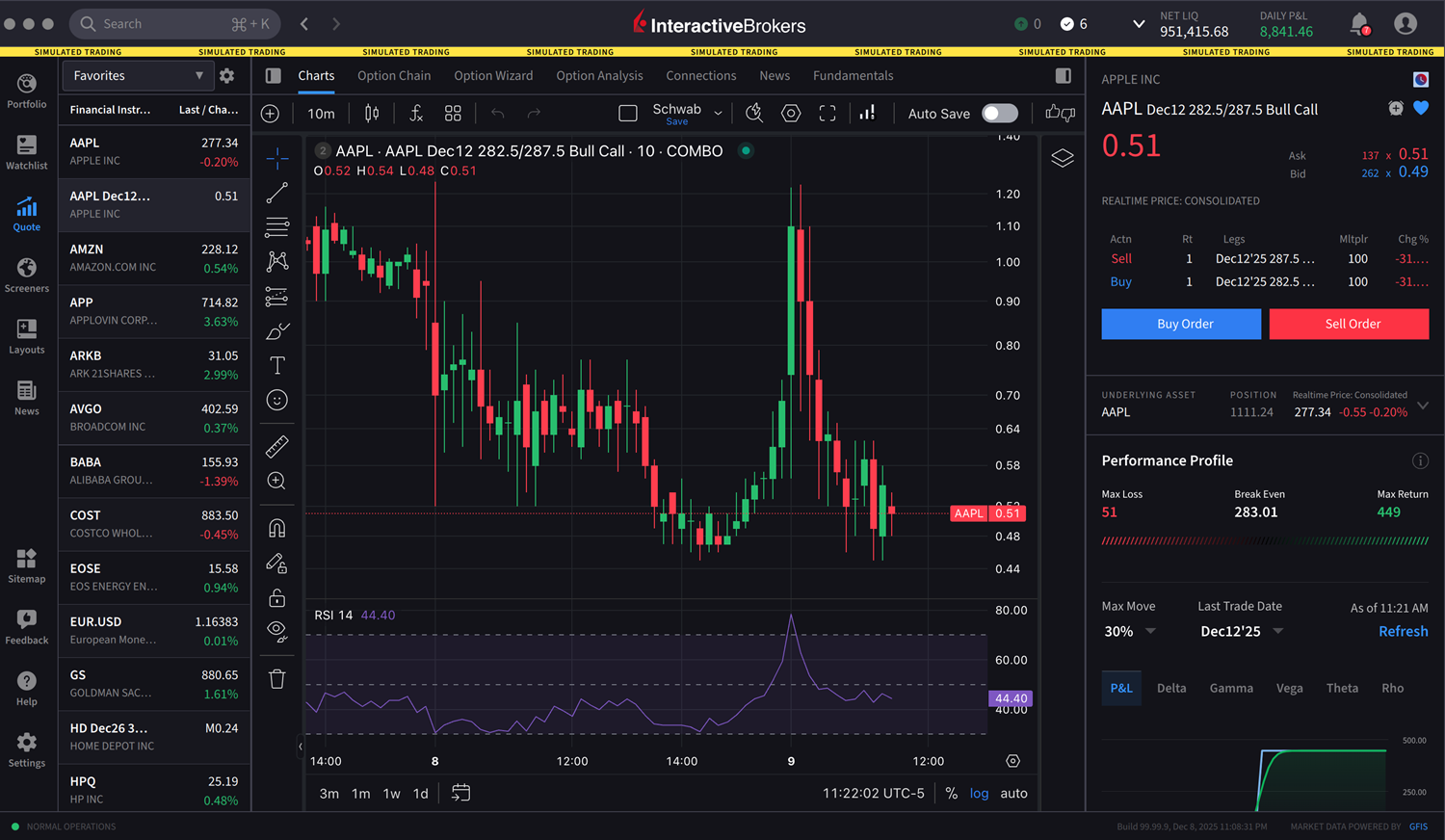Select the trend line drawing tool
This screenshot has width=1445, height=840.
click(x=277, y=194)
